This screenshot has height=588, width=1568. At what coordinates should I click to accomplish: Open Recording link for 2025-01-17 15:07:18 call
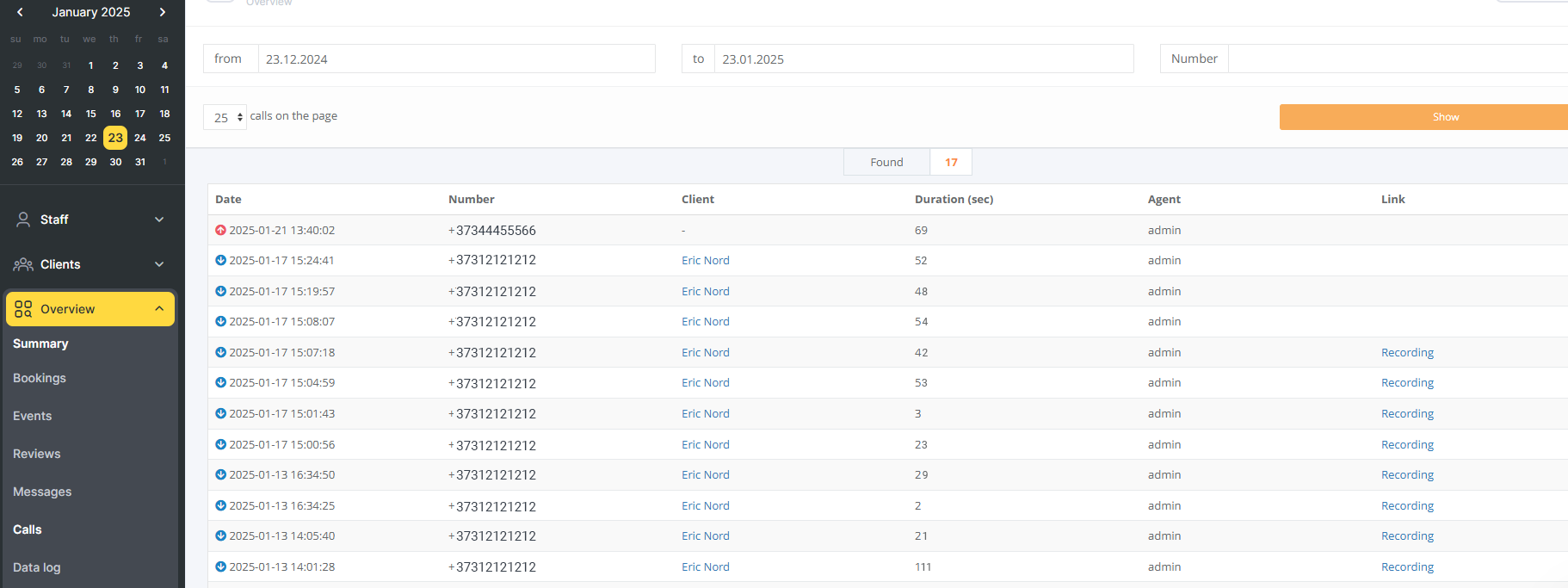(1407, 352)
